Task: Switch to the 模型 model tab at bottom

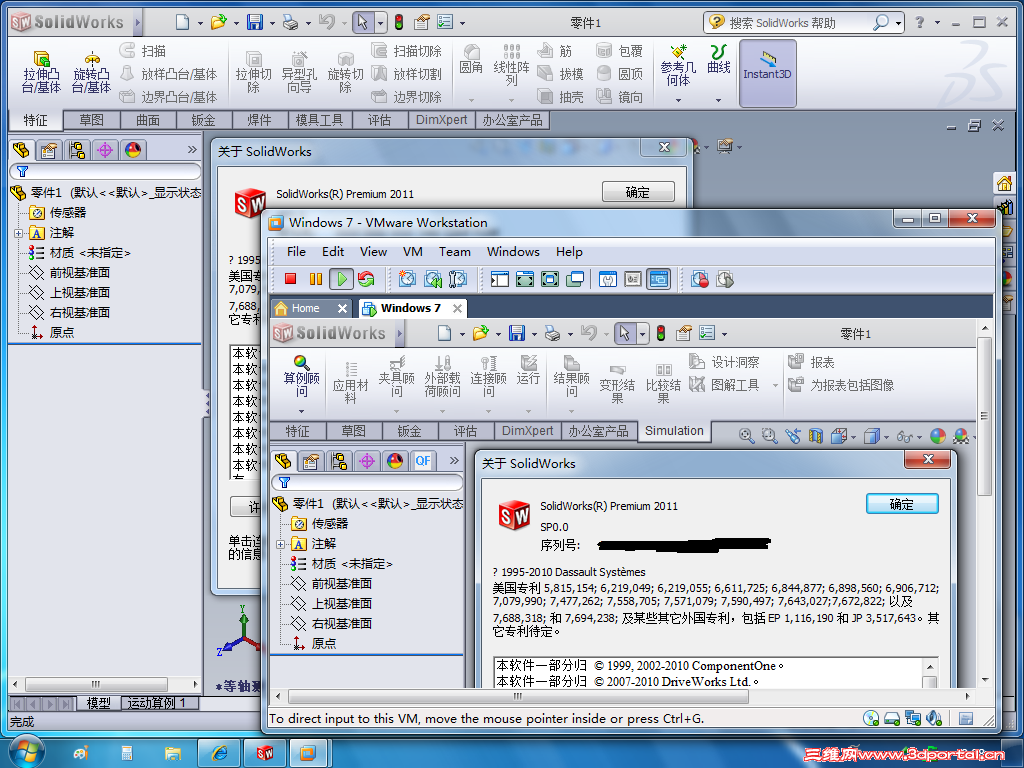Action: [x=99, y=703]
